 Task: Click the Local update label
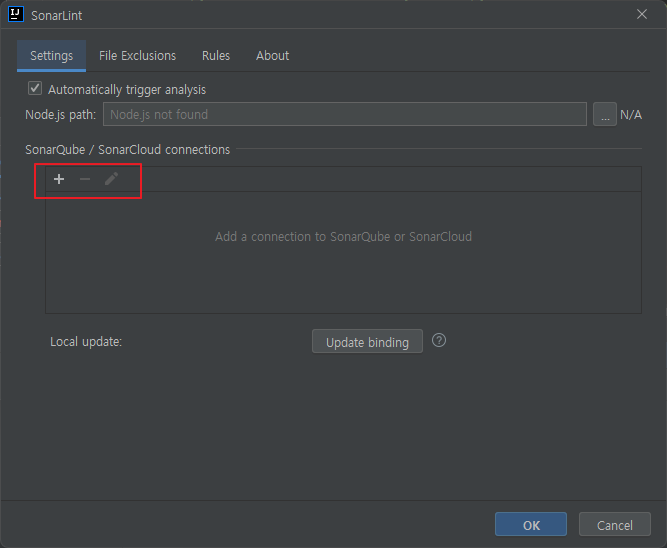tap(86, 342)
